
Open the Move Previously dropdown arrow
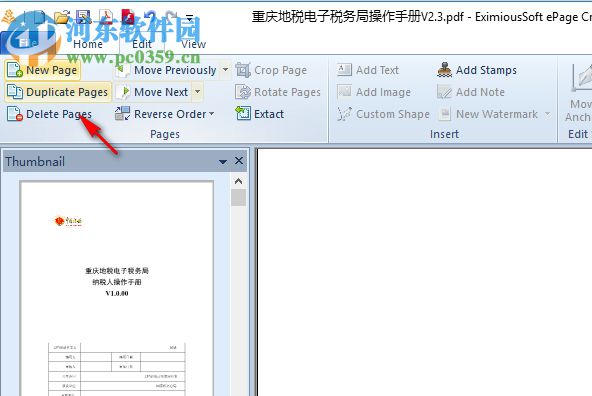tap(225, 70)
